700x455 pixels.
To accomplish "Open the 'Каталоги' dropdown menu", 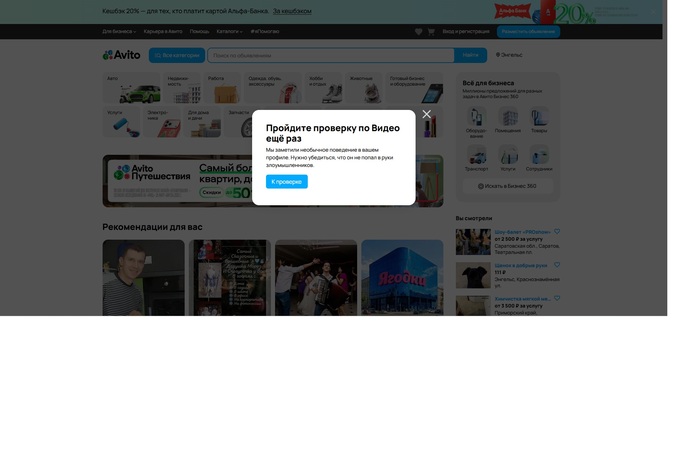I will click(x=229, y=32).
